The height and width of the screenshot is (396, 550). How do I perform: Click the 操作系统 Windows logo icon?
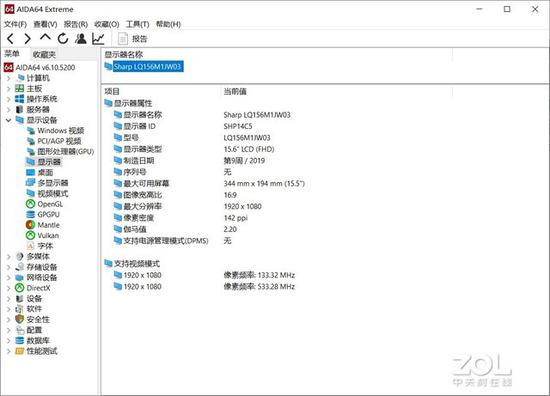(x=20, y=99)
